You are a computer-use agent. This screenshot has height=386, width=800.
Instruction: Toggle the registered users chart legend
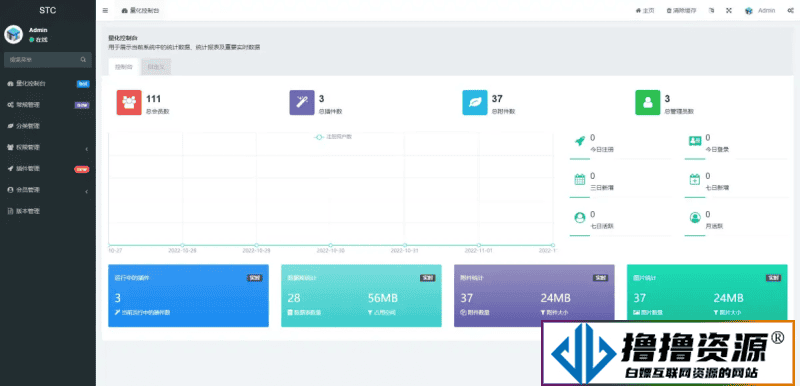(x=333, y=137)
